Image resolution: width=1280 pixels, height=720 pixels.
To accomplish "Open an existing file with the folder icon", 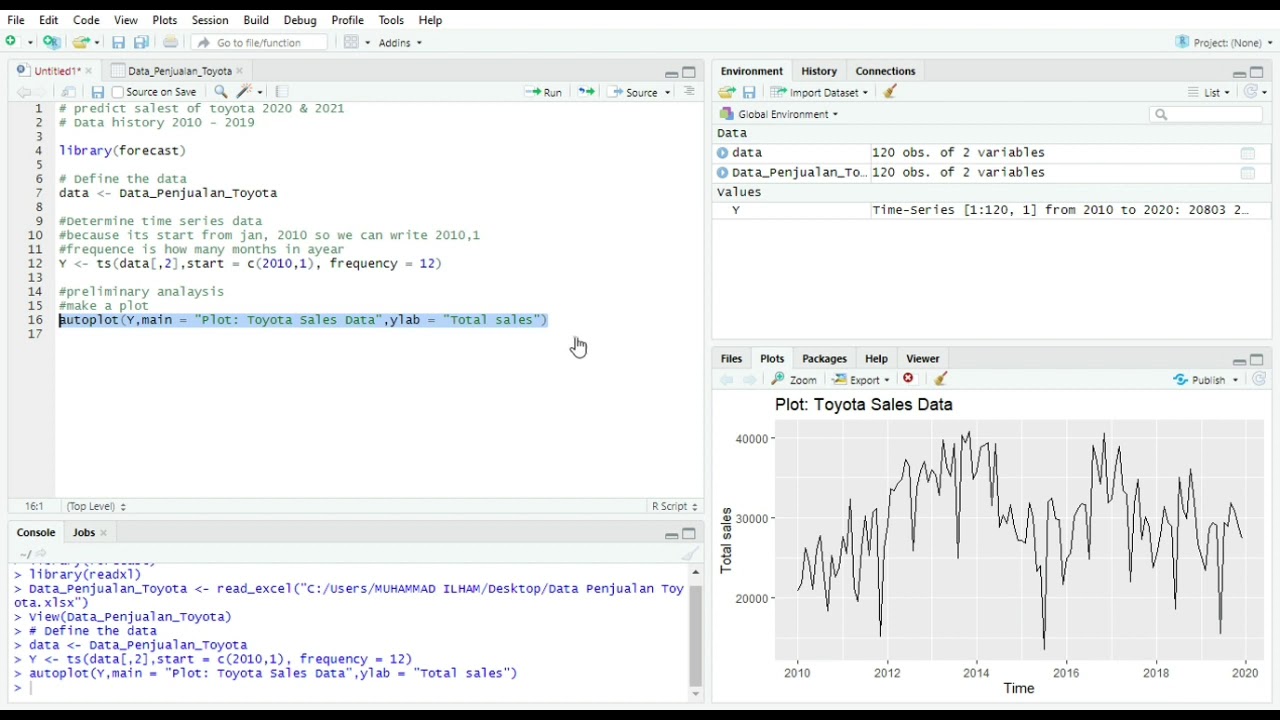I will click(x=81, y=42).
